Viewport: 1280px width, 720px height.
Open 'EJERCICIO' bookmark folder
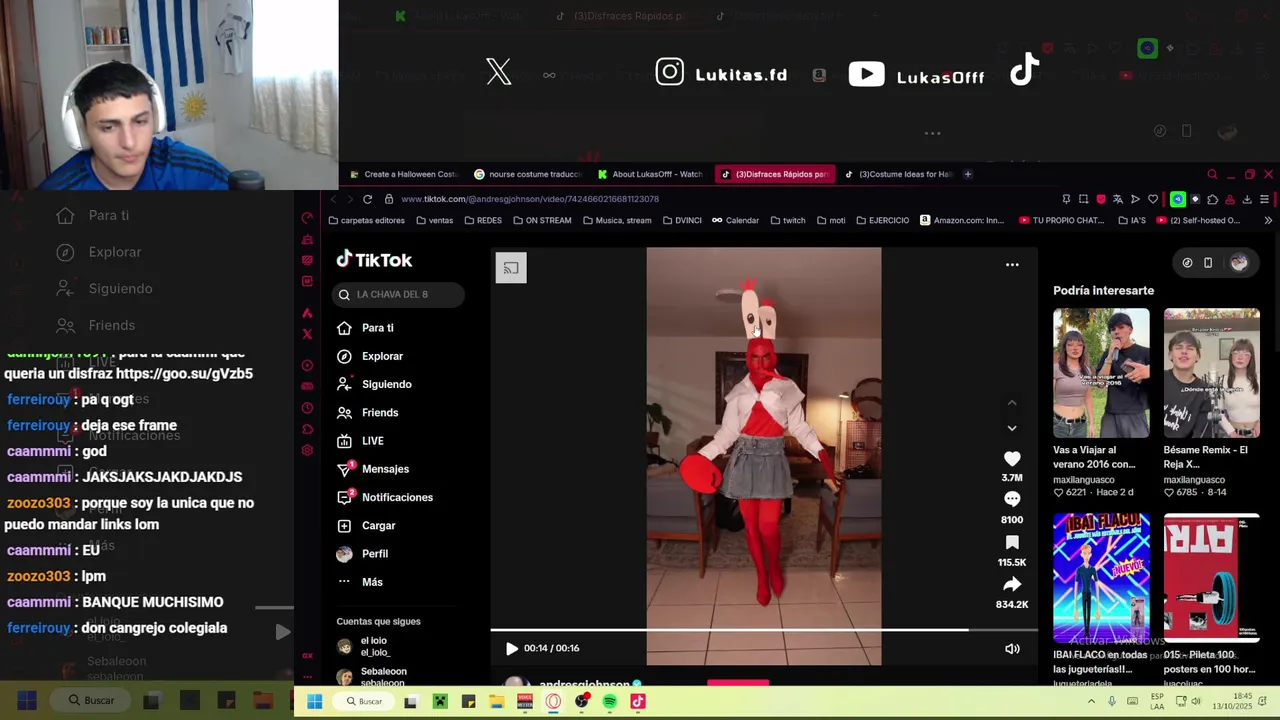click(882, 220)
